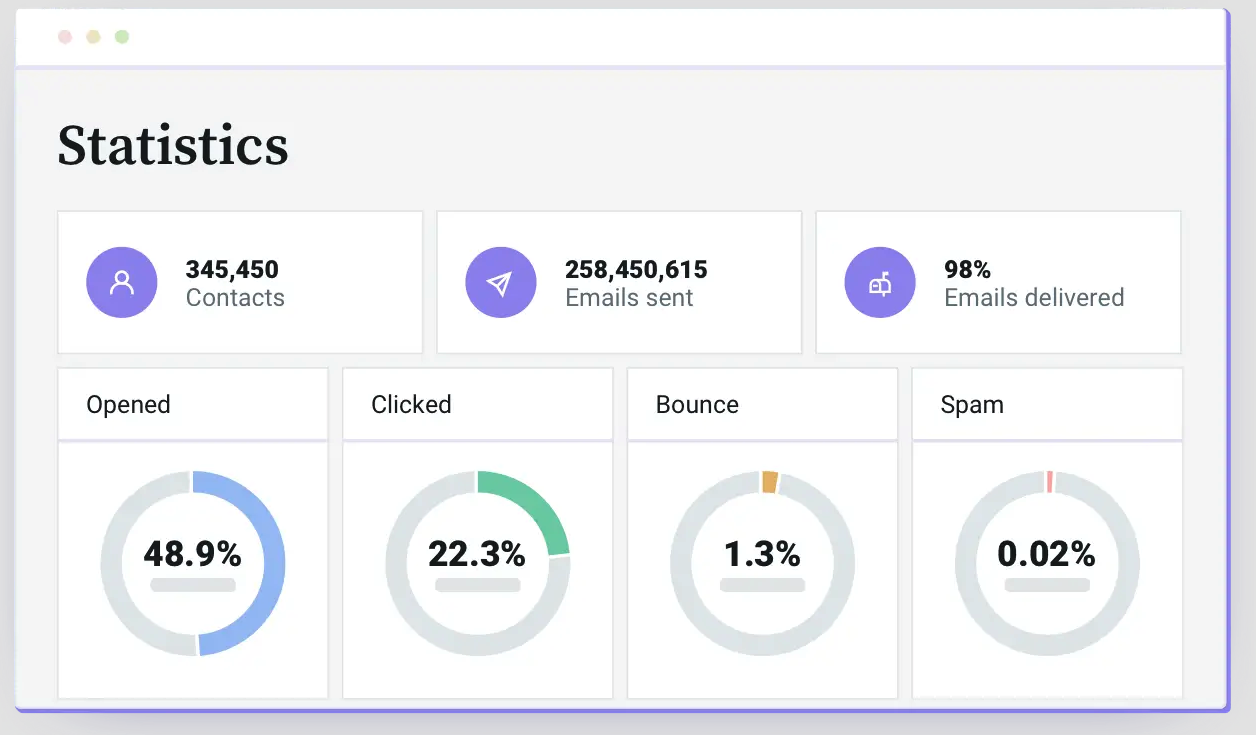The image size is (1256, 735).
Task: Click the blue Opened donut chart ring
Action: (x=265, y=555)
